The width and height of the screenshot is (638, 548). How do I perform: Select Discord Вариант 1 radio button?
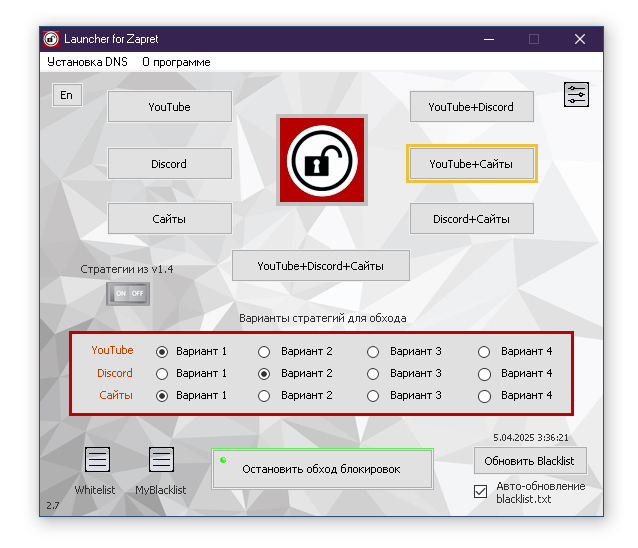click(162, 373)
